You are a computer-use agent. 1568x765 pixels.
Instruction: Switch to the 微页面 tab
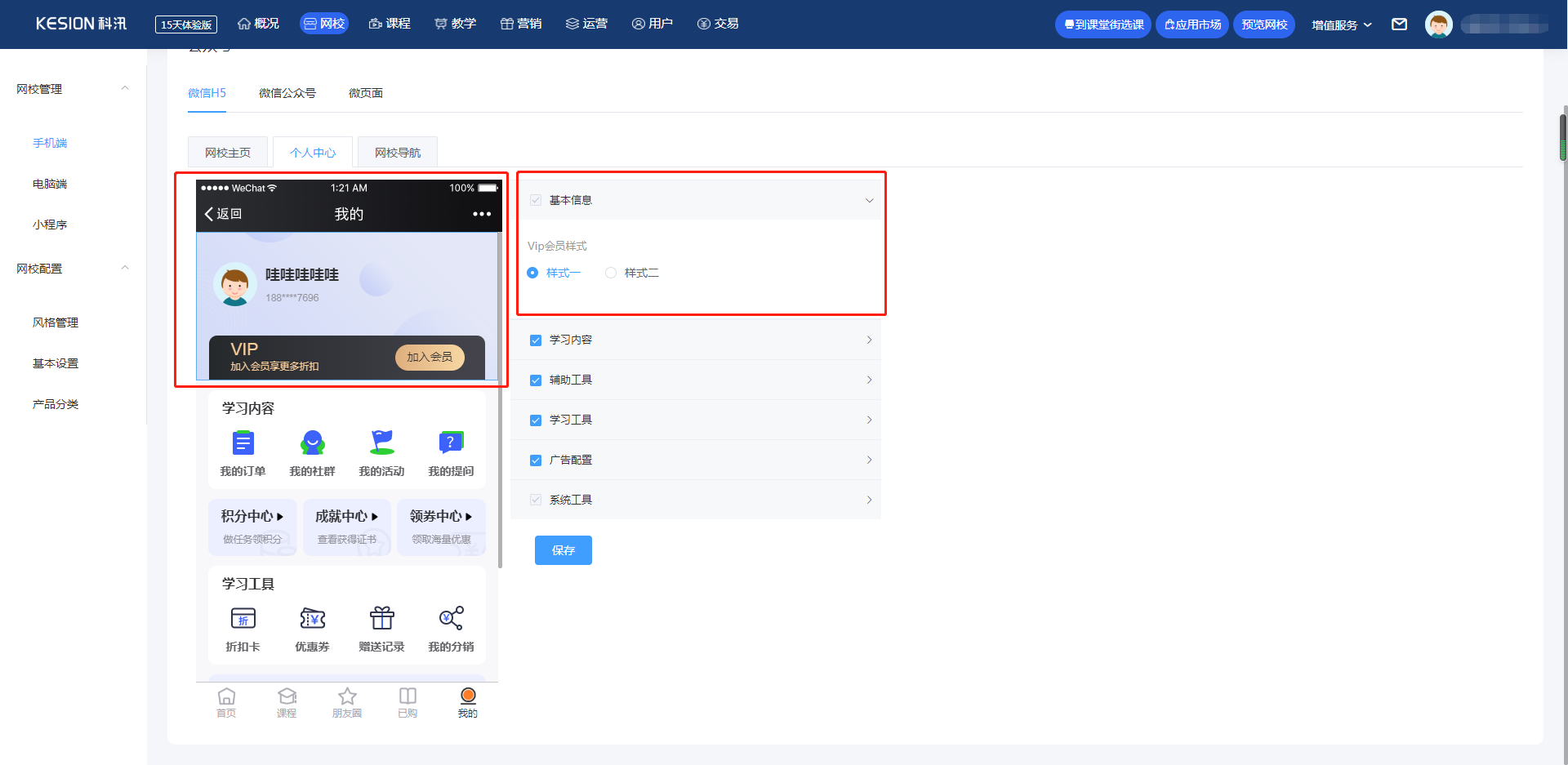coord(366,93)
